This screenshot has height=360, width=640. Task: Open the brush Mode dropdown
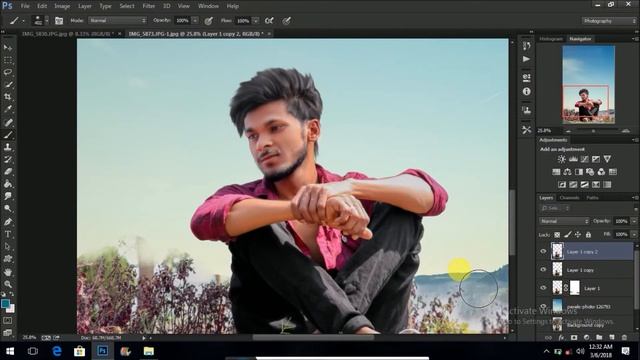click(x=118, y=20)
